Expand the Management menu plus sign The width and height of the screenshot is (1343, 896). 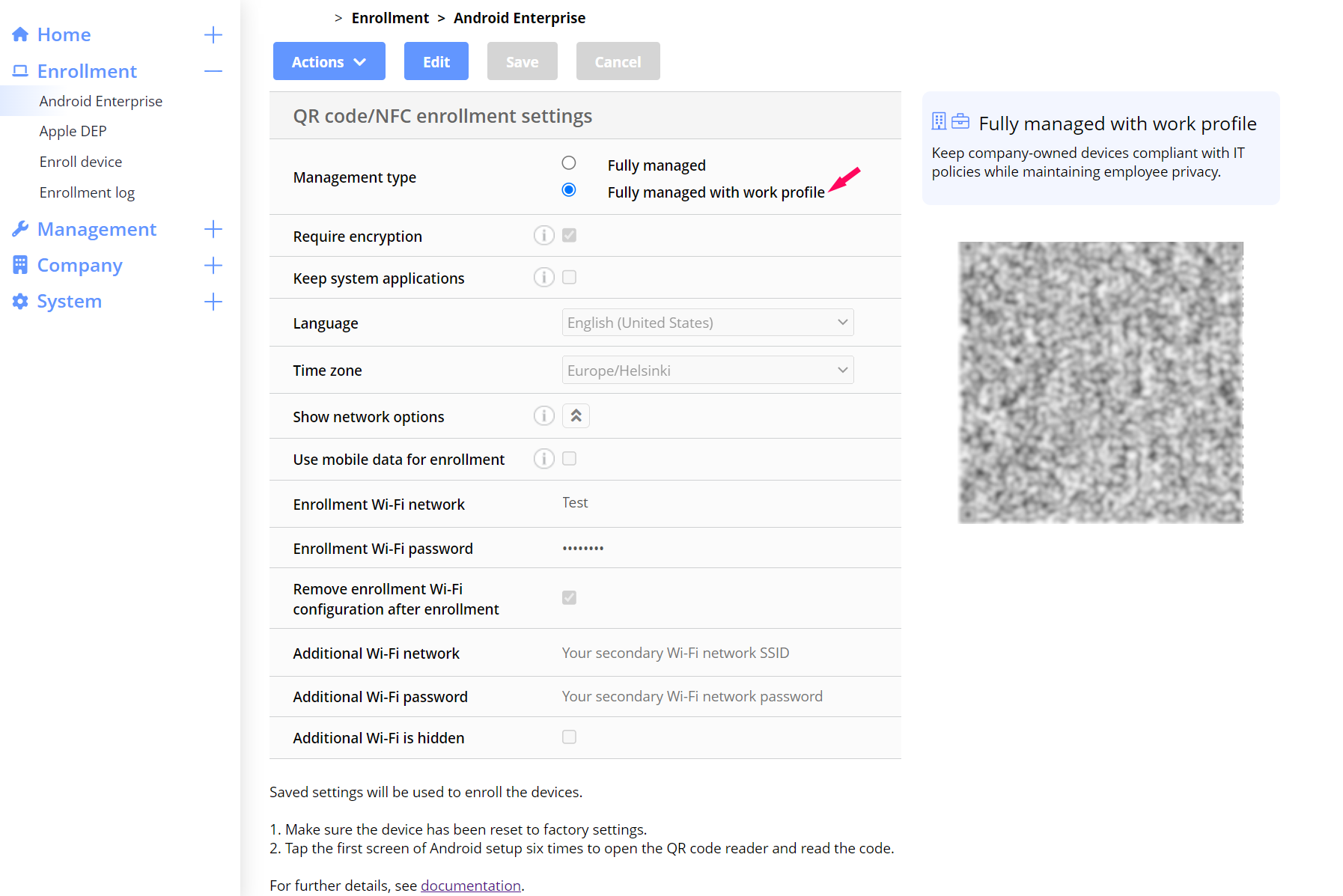click(213, 229)
